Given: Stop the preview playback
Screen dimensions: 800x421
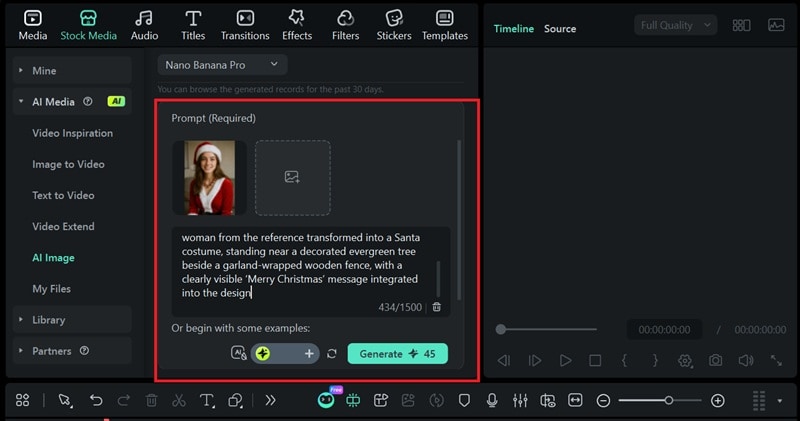Looking at the screenshot, I should [x=595, y=360].
